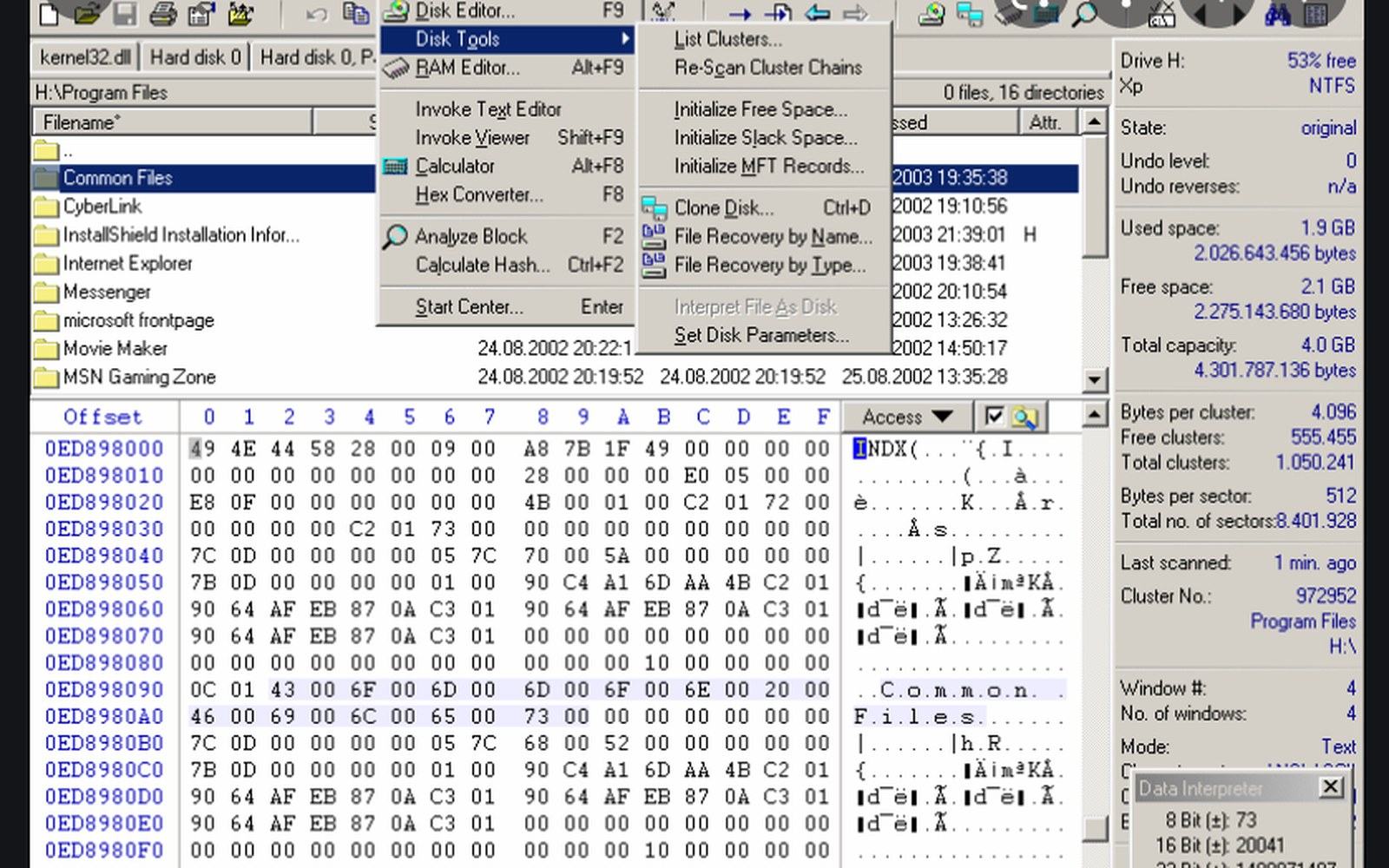Screen dimensions: 1389x868
Task: Choose RAM Editor menu entry
Action: [507, 68]
